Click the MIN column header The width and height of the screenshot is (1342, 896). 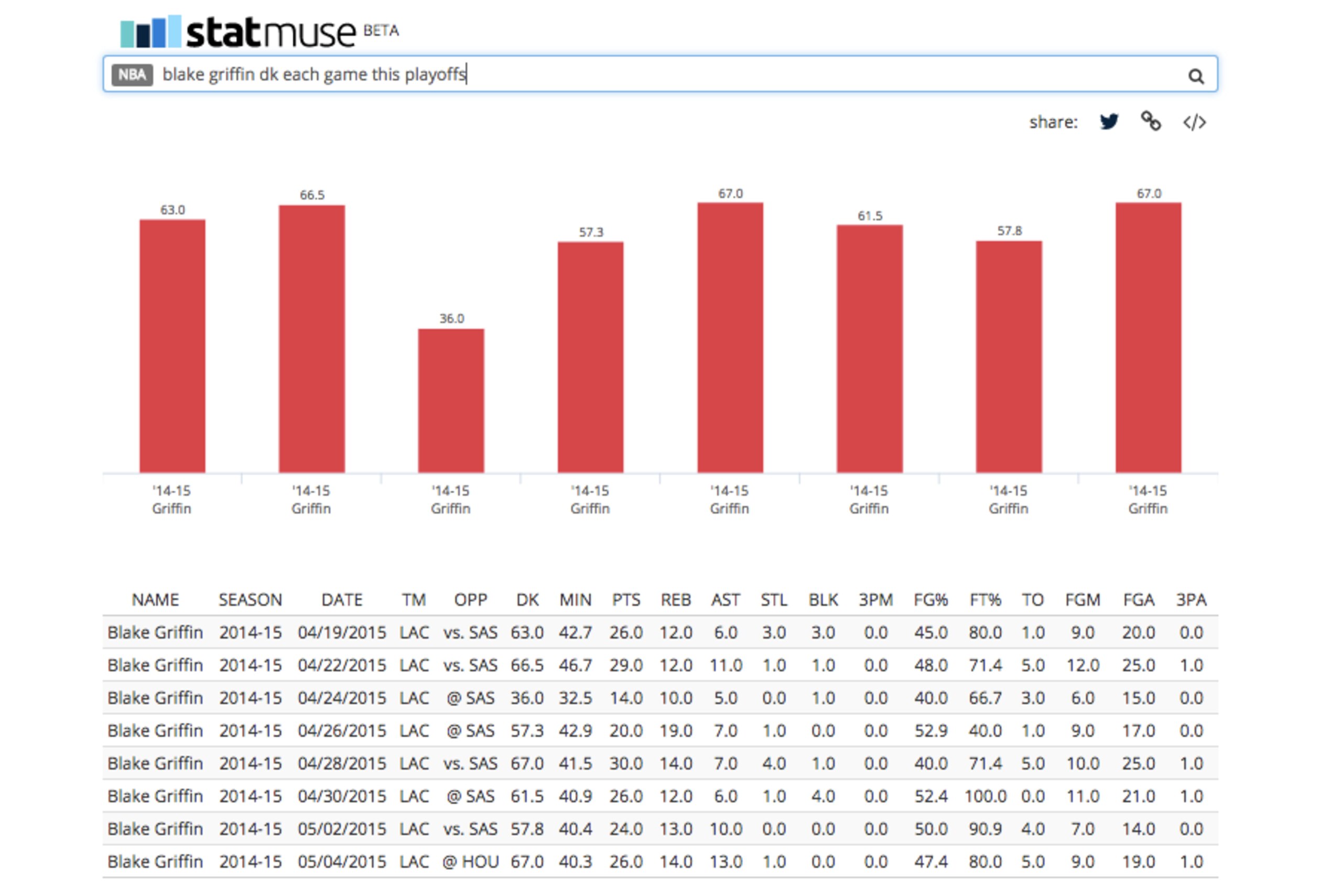click(x=575, y=599)
